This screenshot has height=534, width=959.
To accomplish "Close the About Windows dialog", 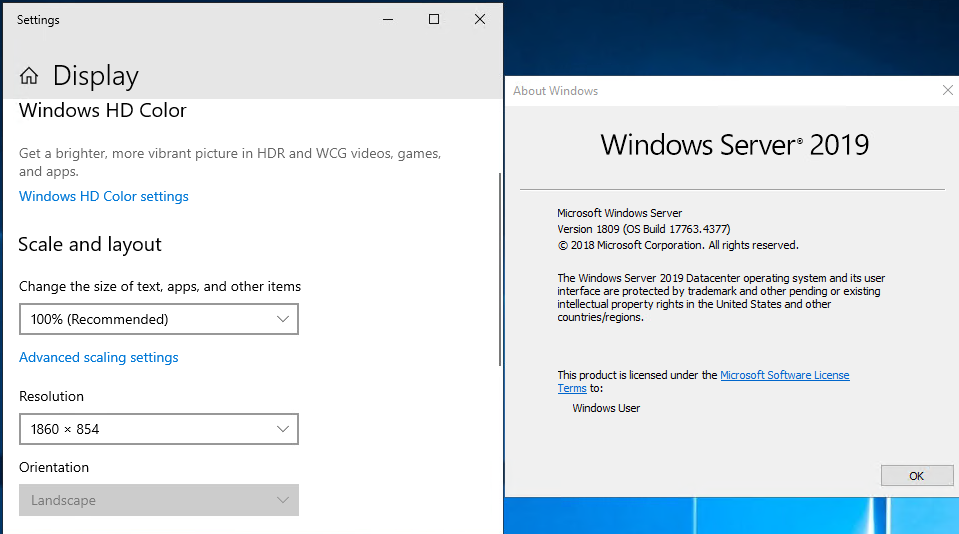I will tap(947, 91).
